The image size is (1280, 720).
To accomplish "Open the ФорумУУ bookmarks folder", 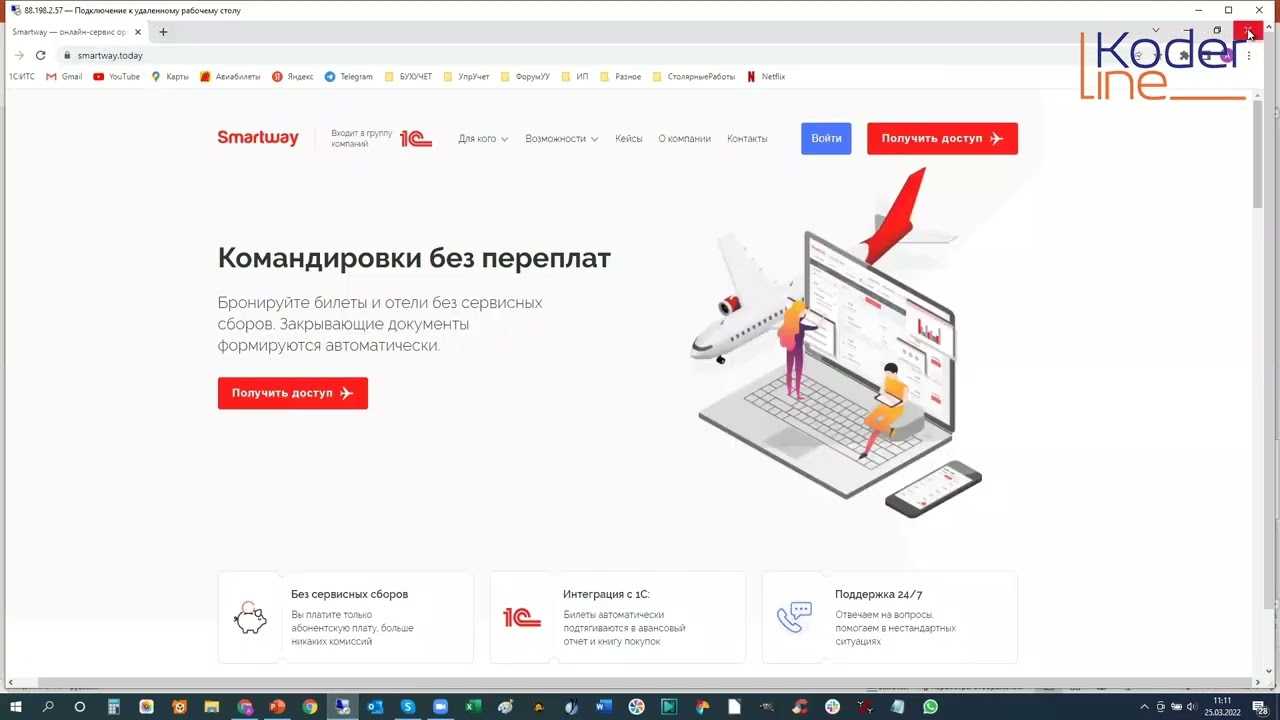I will 525,76.
